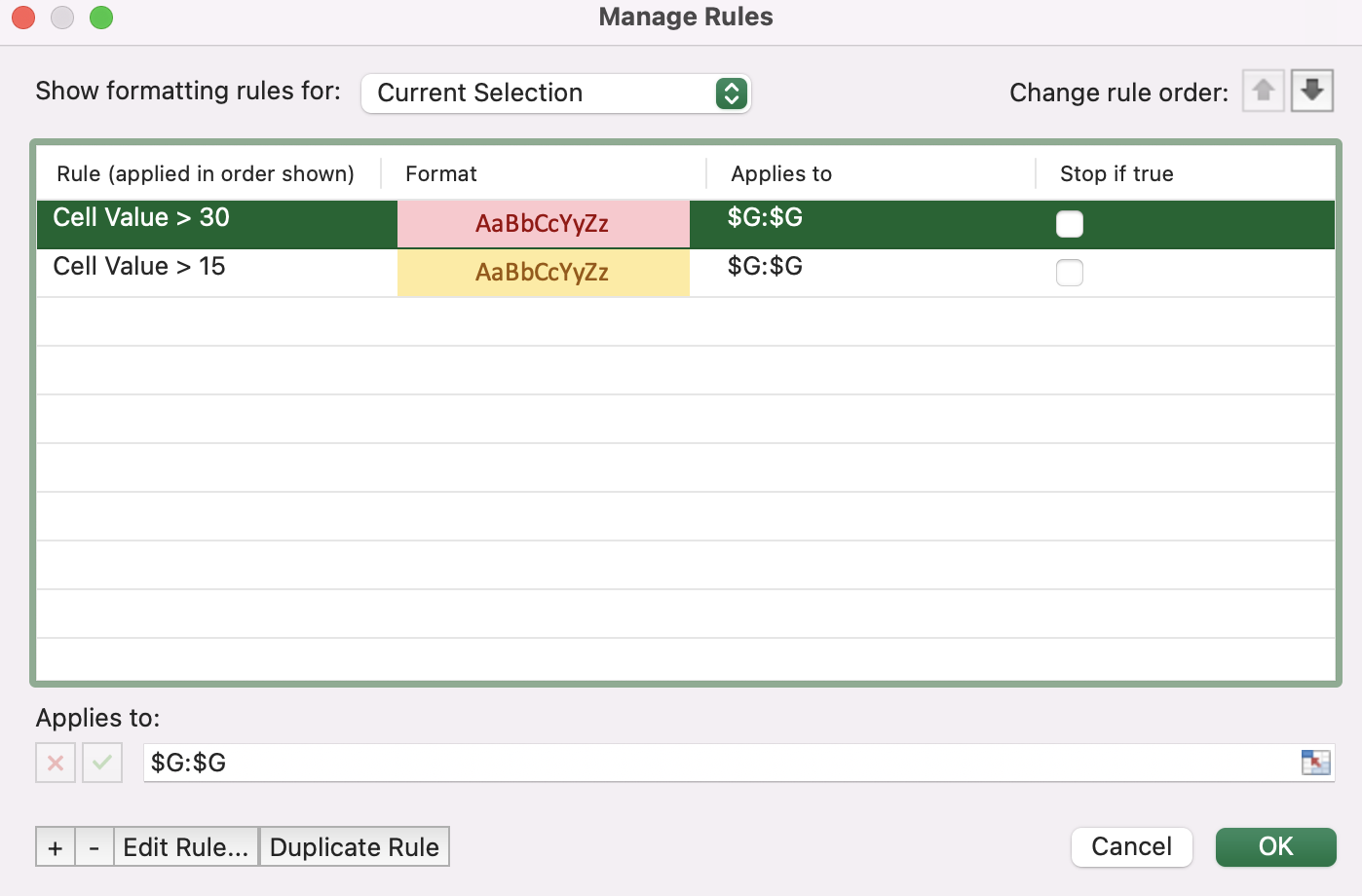Click the Duplicate Rule button
The height and width of the screenshot is (896, 1362).
355,847
